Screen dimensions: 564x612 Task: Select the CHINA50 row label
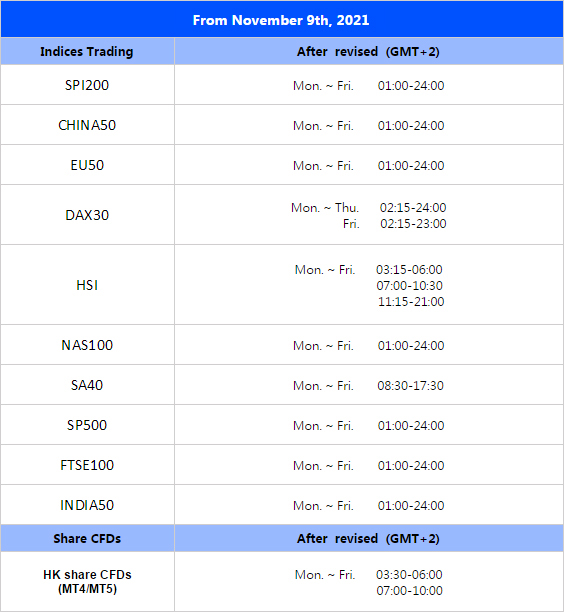[x=87, y=125]
